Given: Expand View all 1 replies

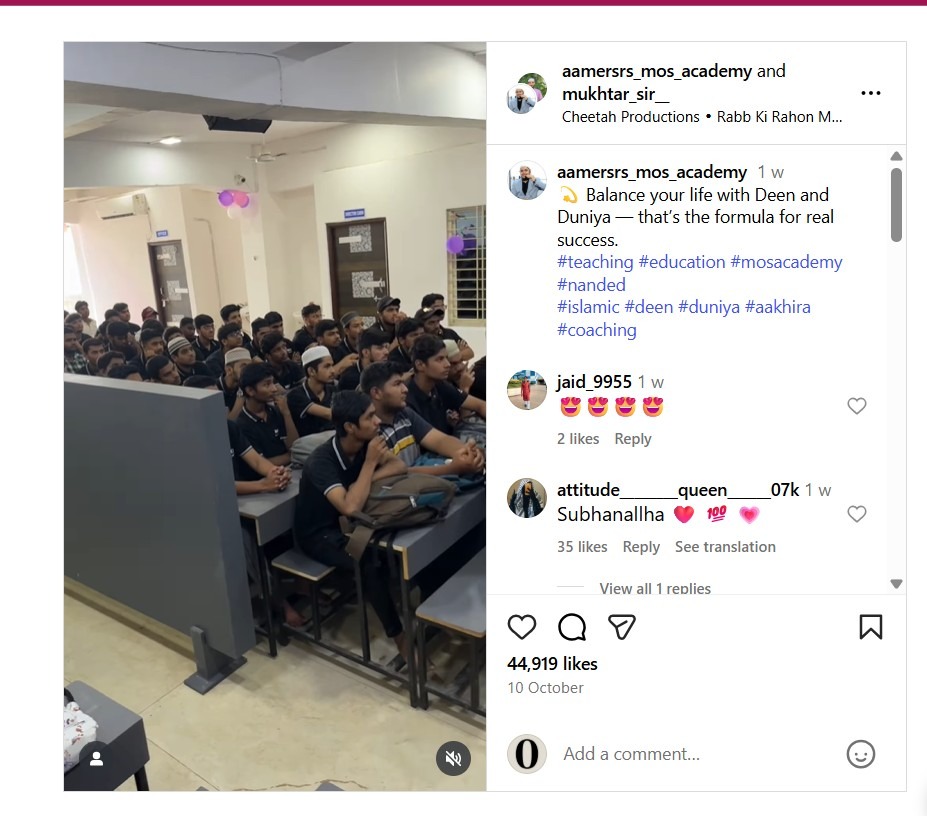Looking at the screenshot, I should pos(654,588).
